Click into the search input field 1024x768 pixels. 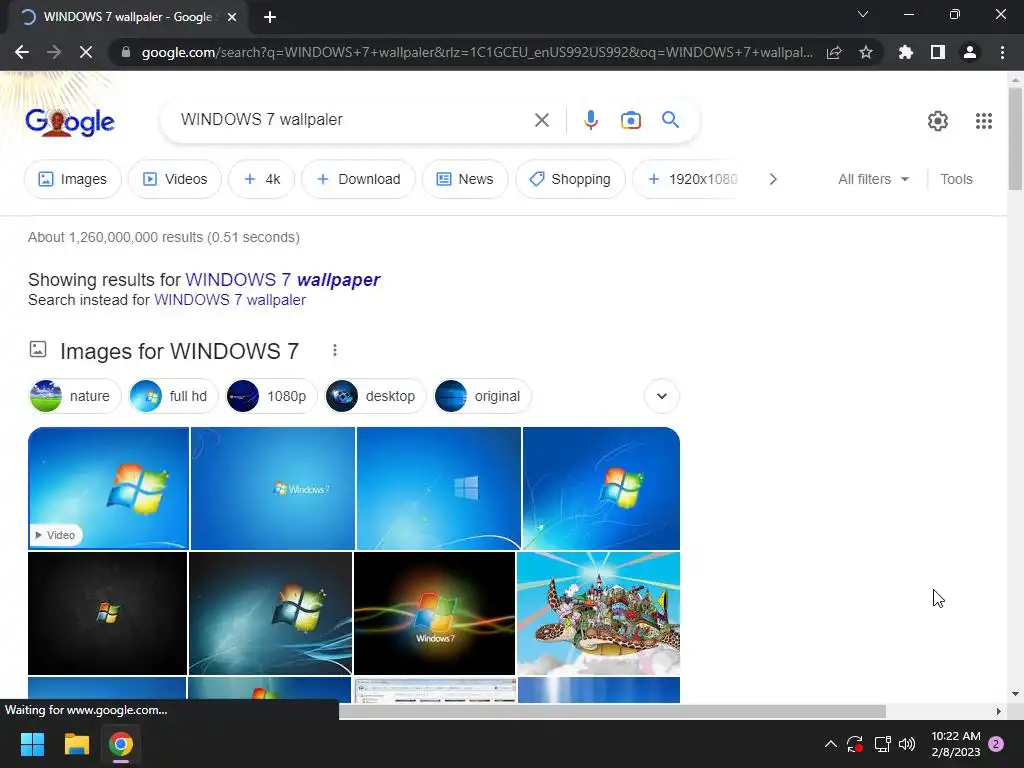pyautogui.click(x=353, y=120)
